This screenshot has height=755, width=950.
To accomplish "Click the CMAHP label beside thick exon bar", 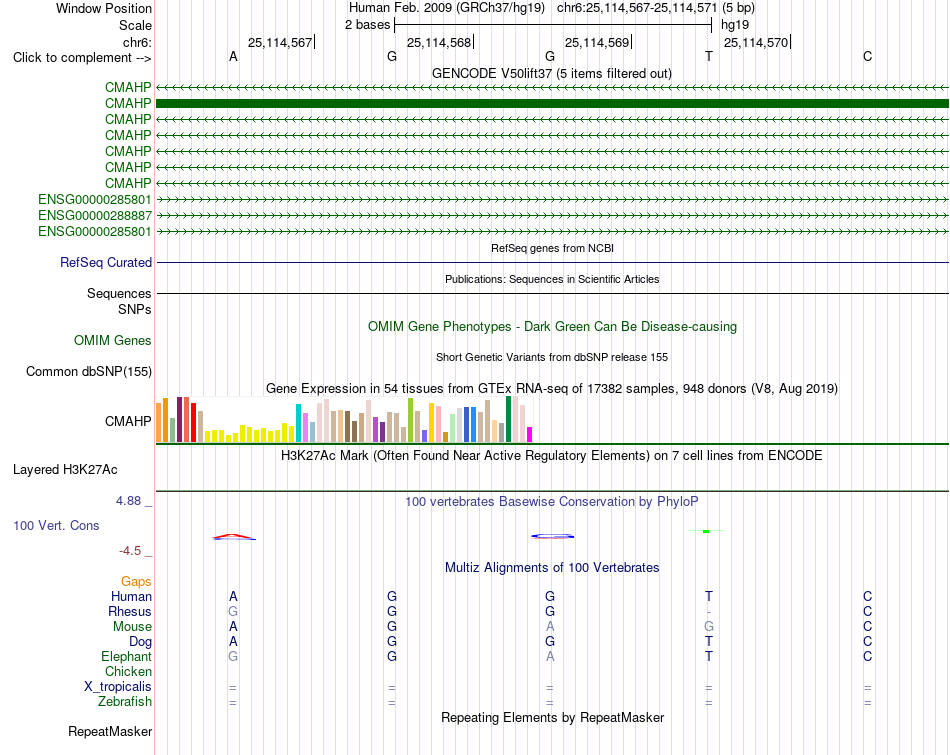I will click(x=128, y=104).
